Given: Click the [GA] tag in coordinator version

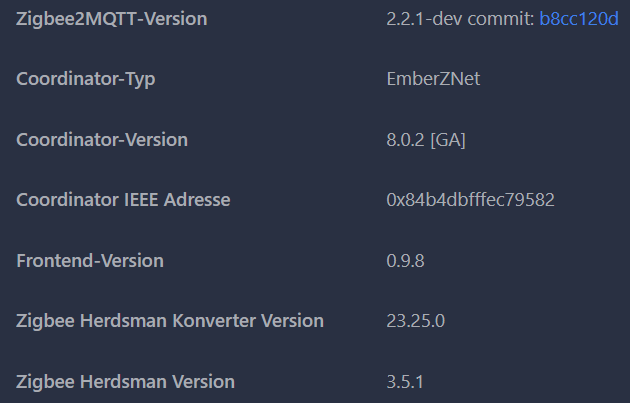Looking at the screenshot, I should 448,140.
